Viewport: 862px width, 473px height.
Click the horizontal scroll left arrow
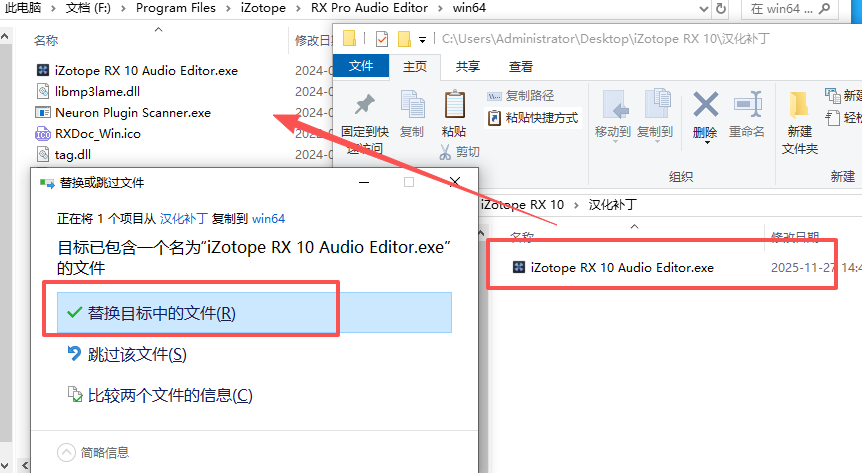pos(25,465)
